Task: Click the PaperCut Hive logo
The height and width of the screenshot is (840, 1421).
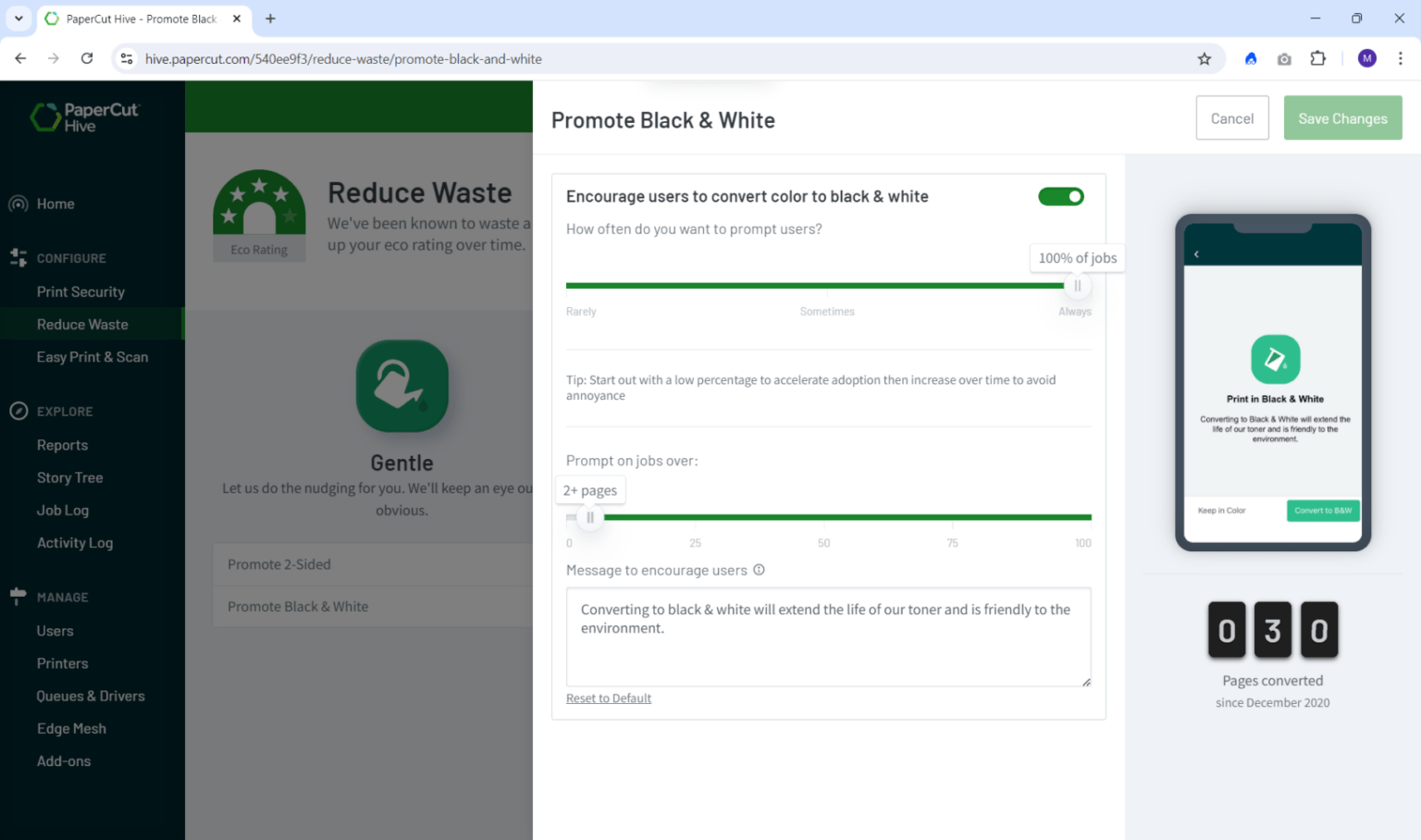Action: pos(84,117)
